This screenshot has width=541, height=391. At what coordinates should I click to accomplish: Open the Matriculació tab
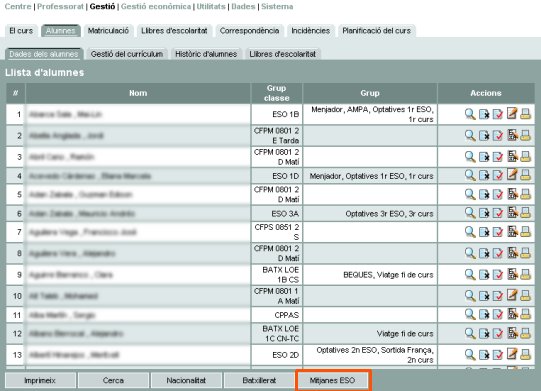pos(108,31)
